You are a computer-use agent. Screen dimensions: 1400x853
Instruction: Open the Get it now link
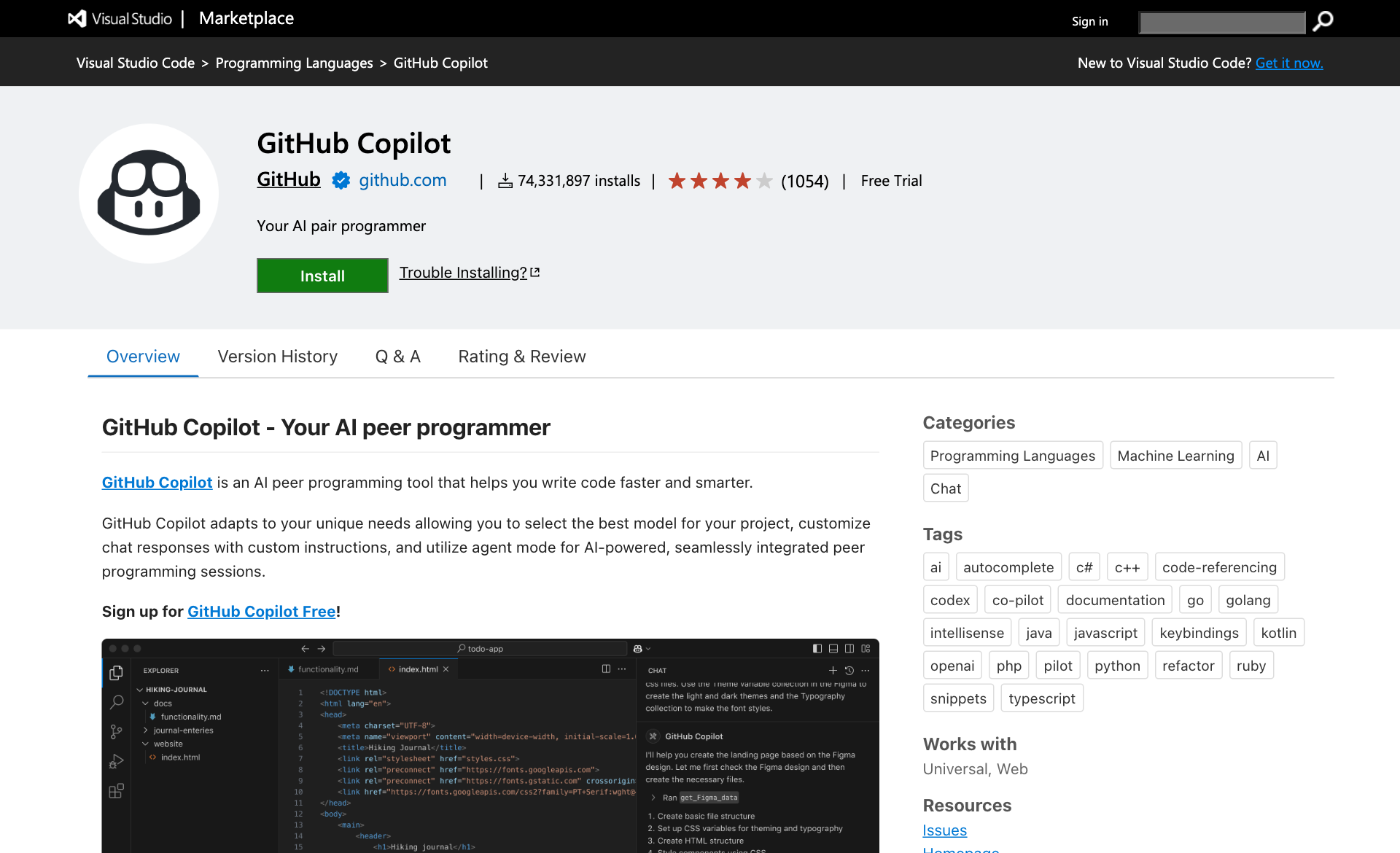point(1289,63)
